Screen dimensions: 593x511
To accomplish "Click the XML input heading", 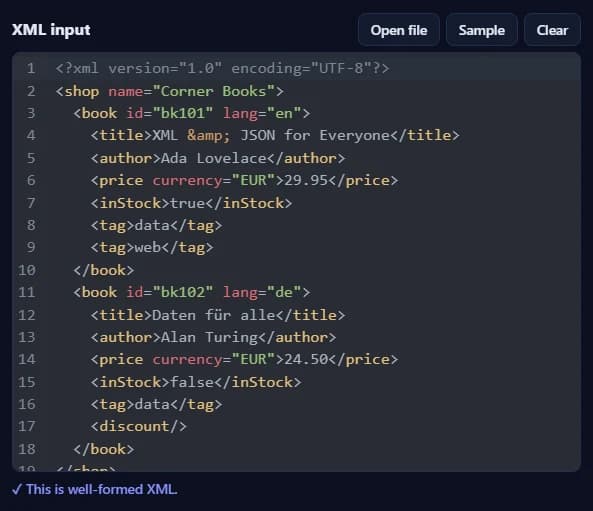I will click(51, 30).
